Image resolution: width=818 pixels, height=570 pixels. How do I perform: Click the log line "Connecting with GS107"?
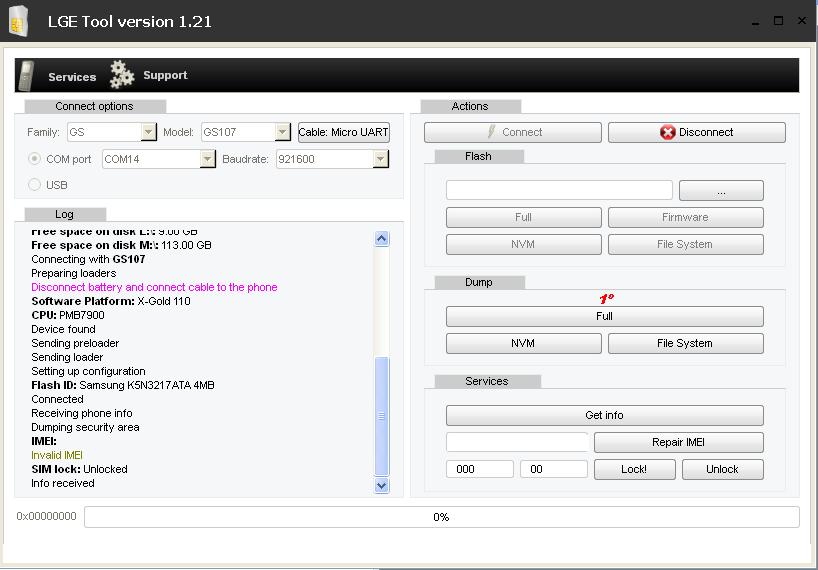coord(88,259)
